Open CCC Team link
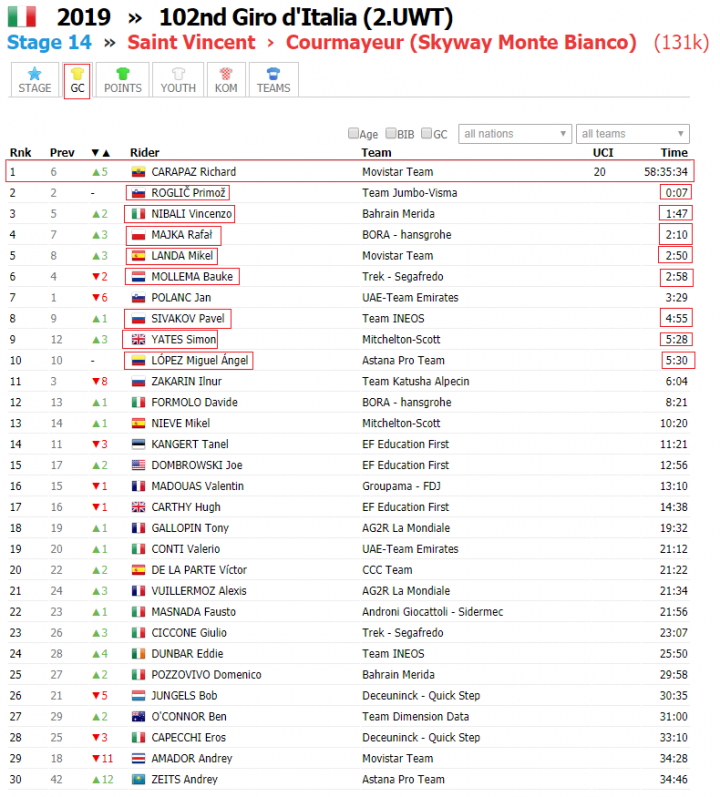This screenshot has width=720, height=797. 387,570
